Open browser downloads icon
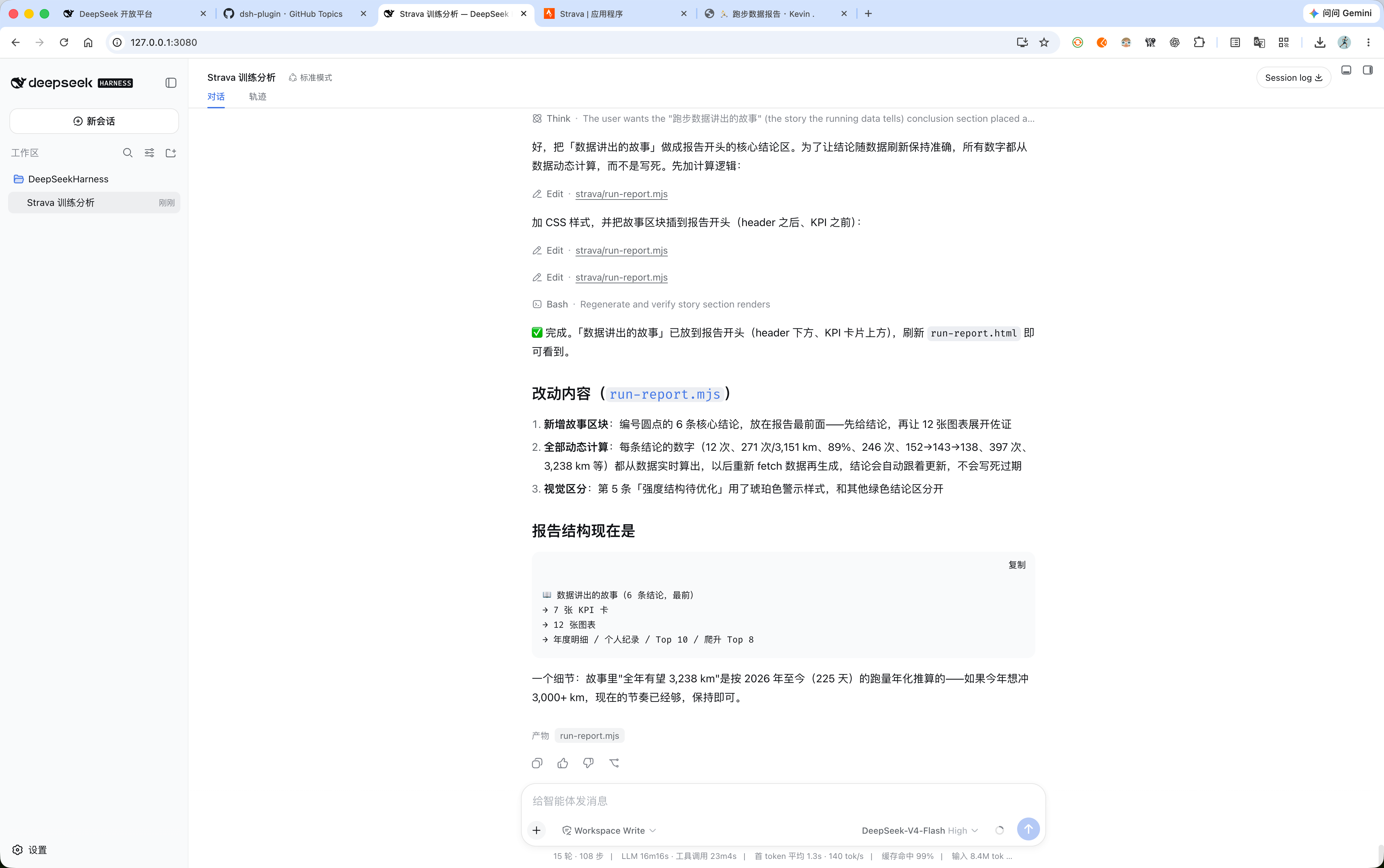 (1320, 42)
